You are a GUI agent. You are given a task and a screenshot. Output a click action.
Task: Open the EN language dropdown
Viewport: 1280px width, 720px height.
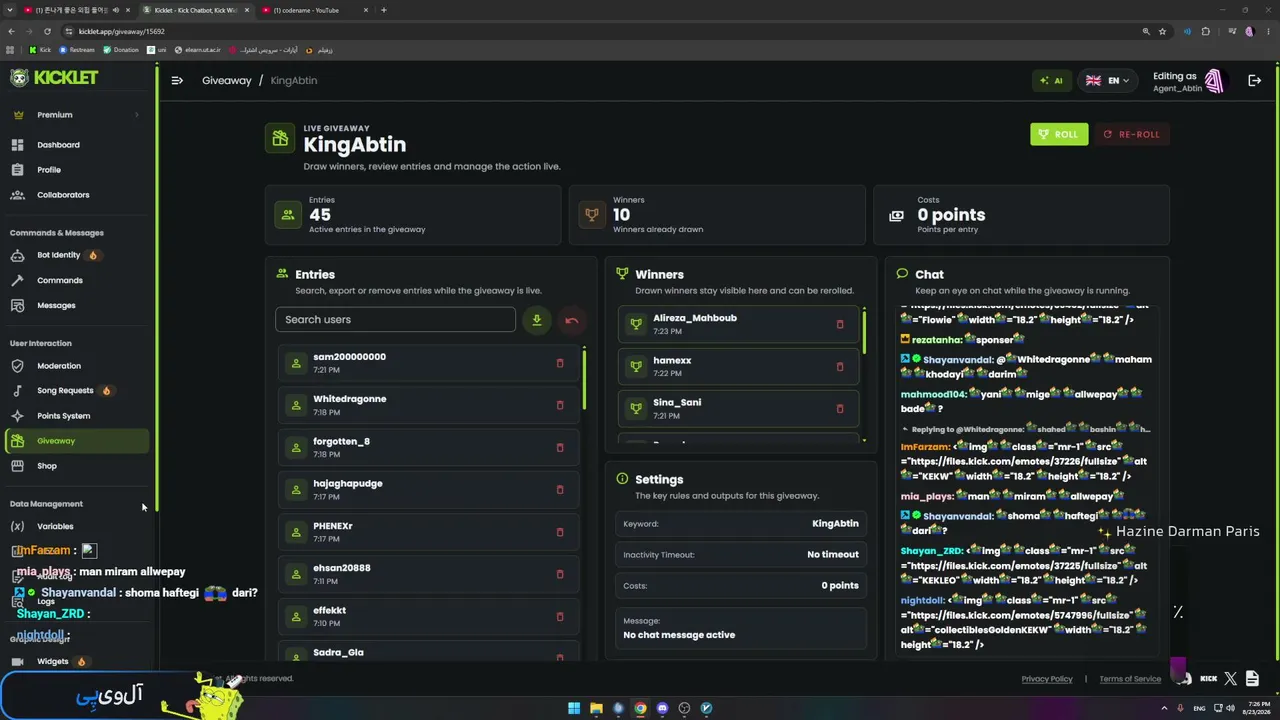(1107, 80)
